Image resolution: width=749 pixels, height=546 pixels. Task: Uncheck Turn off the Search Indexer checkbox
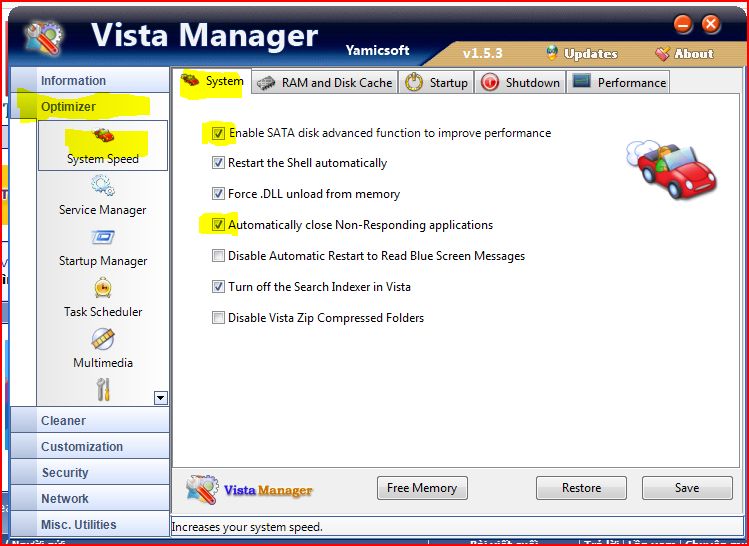(x=218, y=287)
